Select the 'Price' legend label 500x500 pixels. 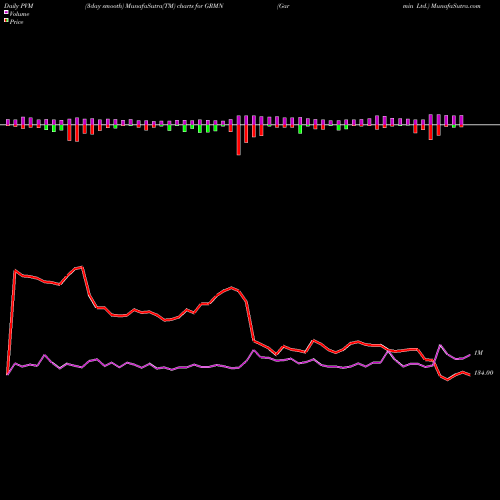point(16,22)
